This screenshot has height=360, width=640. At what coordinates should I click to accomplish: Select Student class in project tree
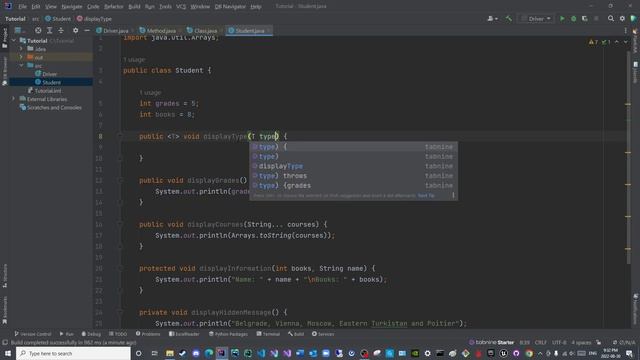(51, 82)
